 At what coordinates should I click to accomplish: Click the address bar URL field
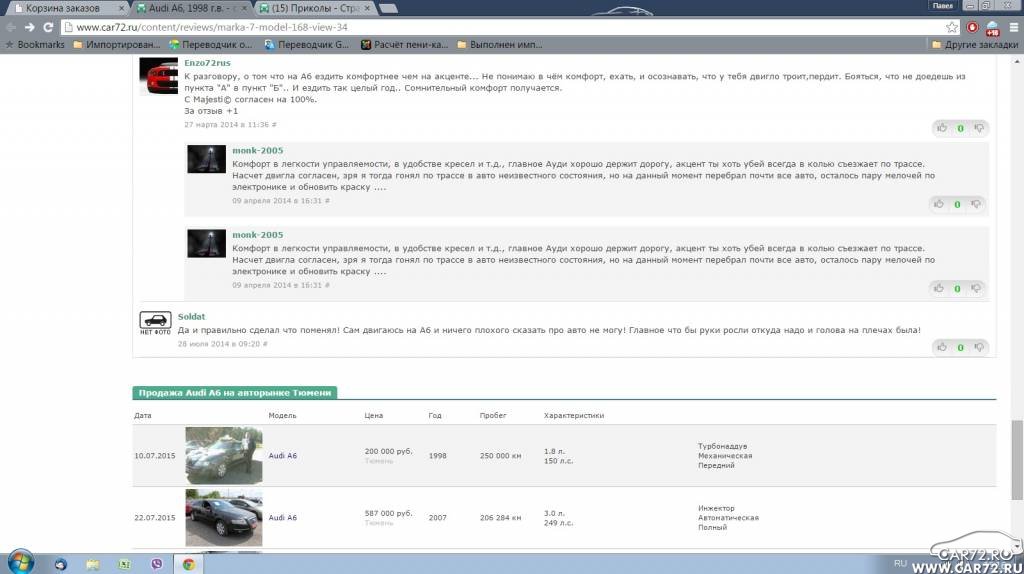(x=503, y=27)
